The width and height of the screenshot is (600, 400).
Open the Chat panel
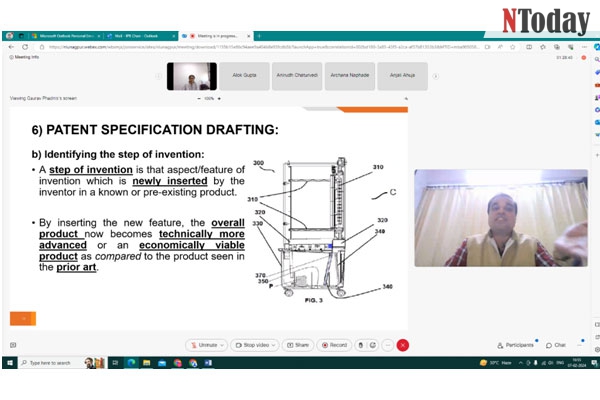tap(556, 345)
